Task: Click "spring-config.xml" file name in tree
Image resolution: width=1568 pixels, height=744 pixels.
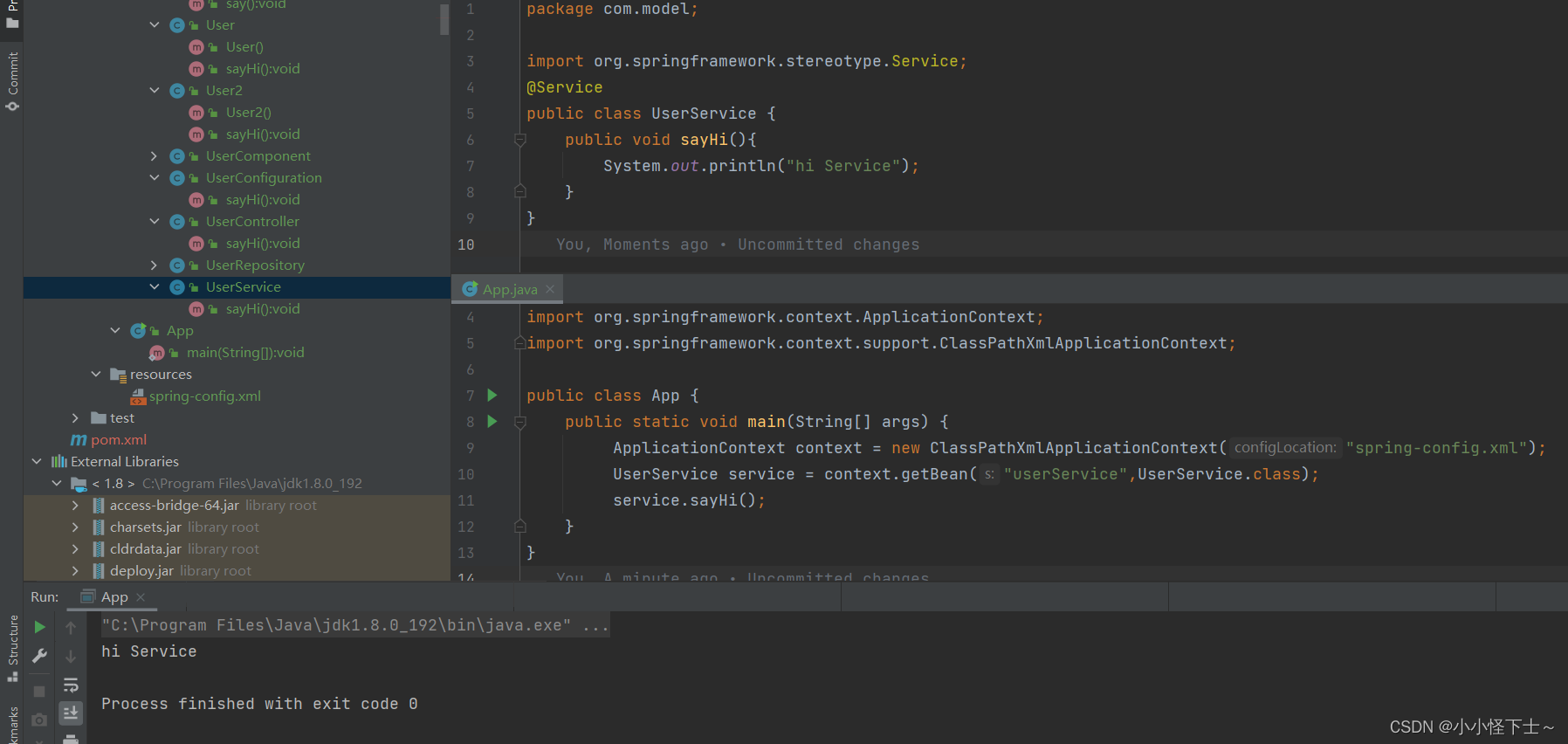Action: pos(205,396)
